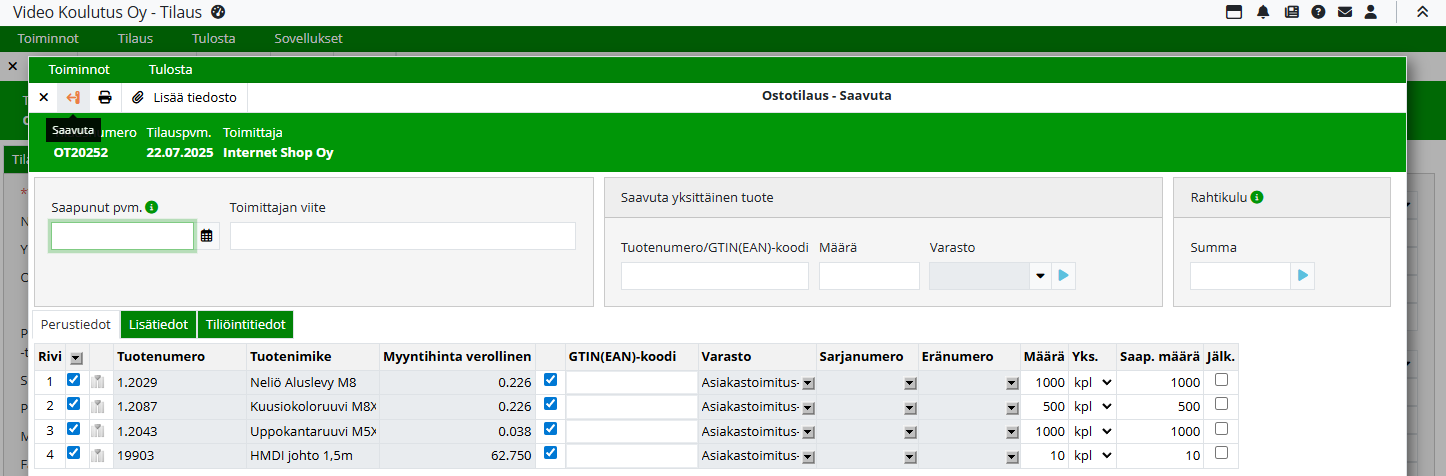Click the Toimittajan viite input field

(x=402, y=236)
